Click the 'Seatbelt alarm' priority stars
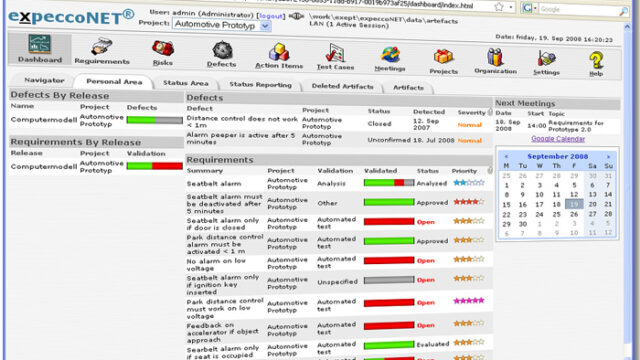This screenshot has height=360, width=640. coord(469,183)
